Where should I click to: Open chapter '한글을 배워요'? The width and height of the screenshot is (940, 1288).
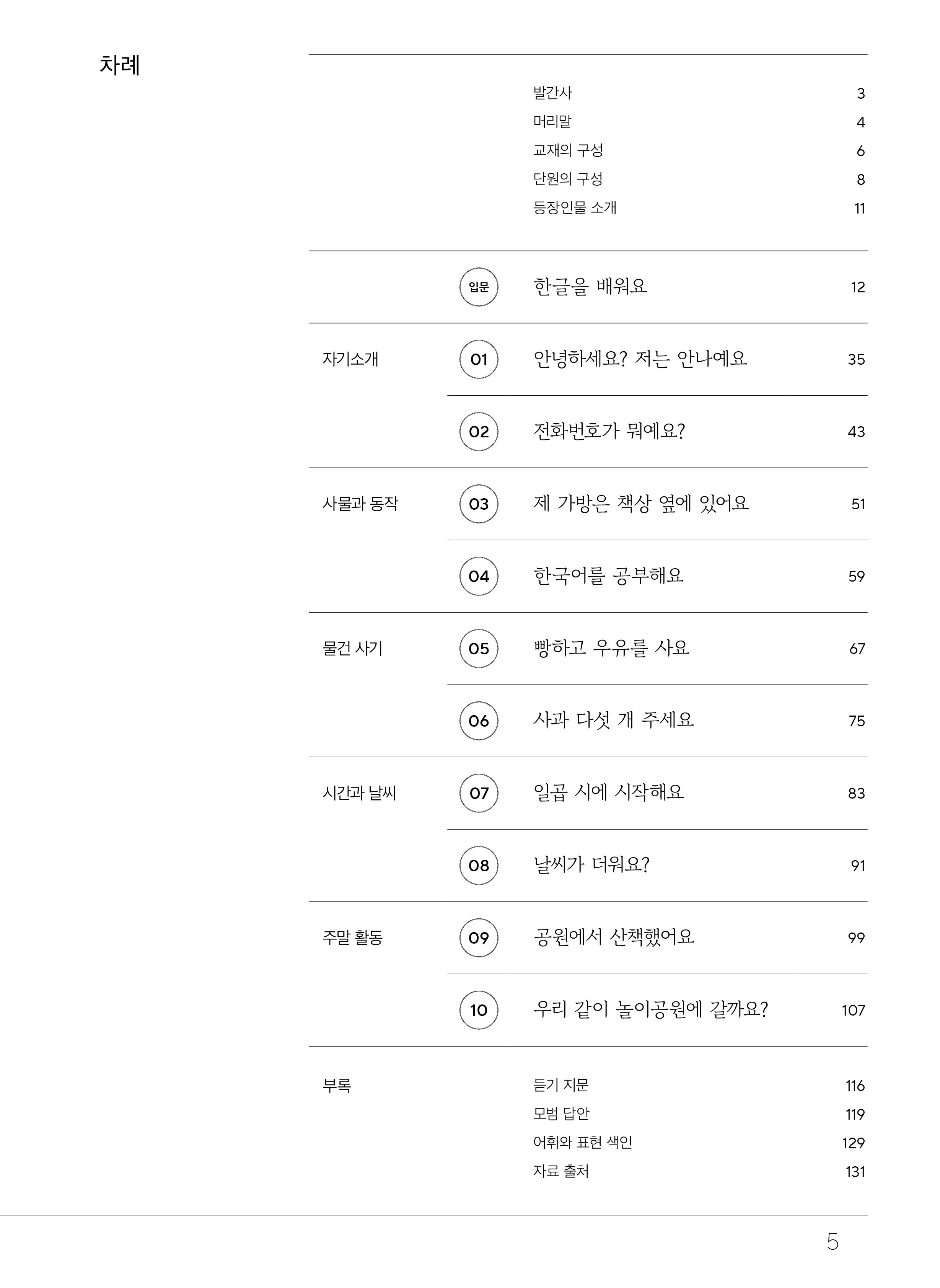(590, 286)
